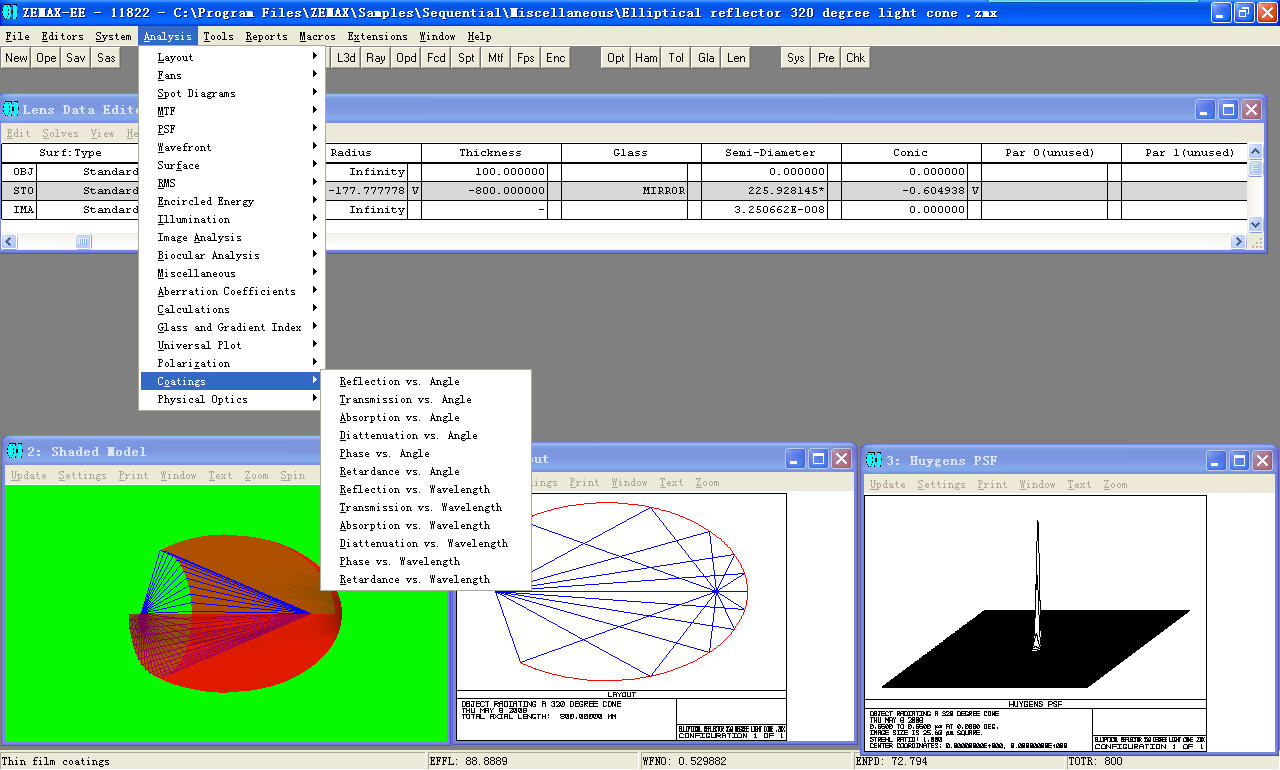Open the L3d layout toolbar button
Screen dimensions: 1280x770
coord(346,58)
